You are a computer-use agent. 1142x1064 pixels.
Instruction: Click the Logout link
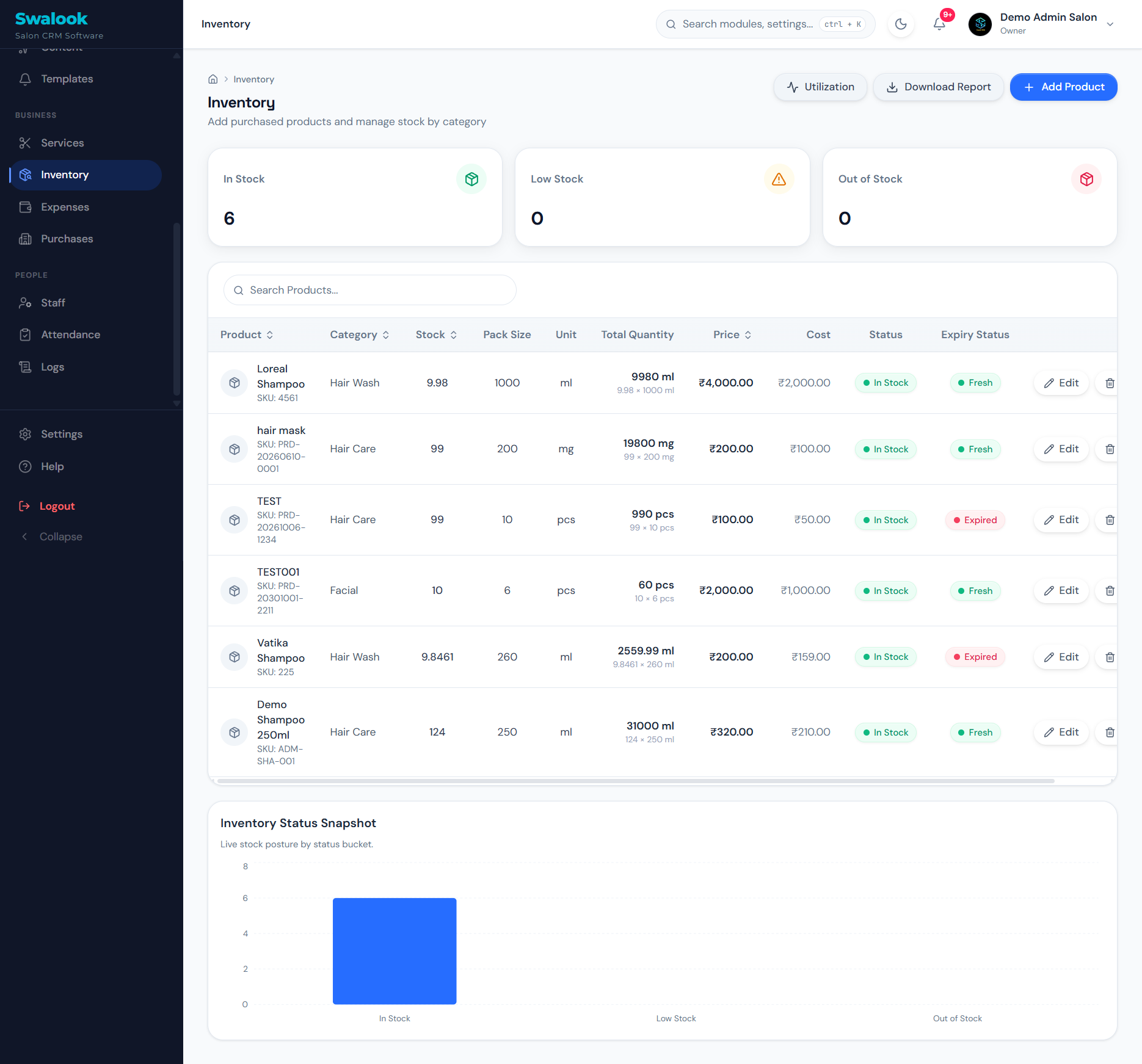47,506
